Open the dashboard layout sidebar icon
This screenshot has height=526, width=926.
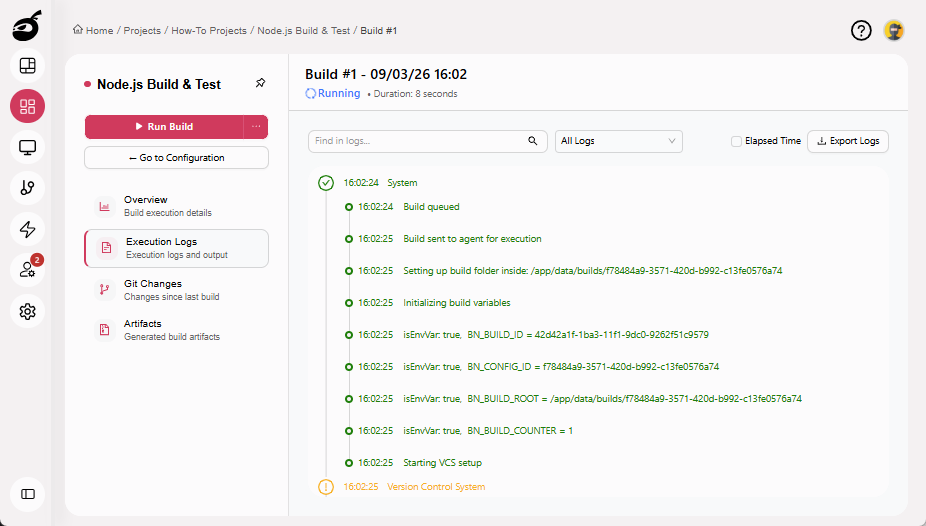click(x=27, y=66)
